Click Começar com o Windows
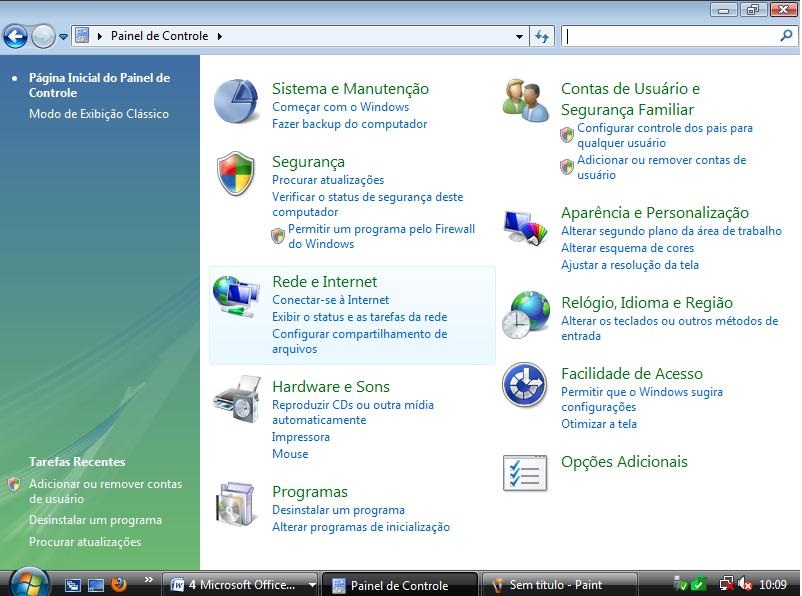The height and width of the screenshot is (596, 802). (341, 107)
